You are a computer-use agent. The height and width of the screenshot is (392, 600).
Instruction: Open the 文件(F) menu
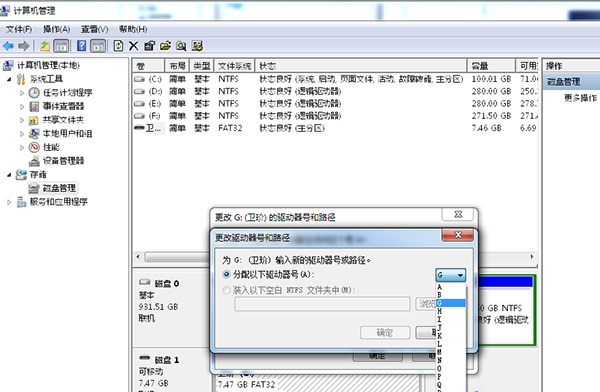pyautogui.click(x=19, y=29)
